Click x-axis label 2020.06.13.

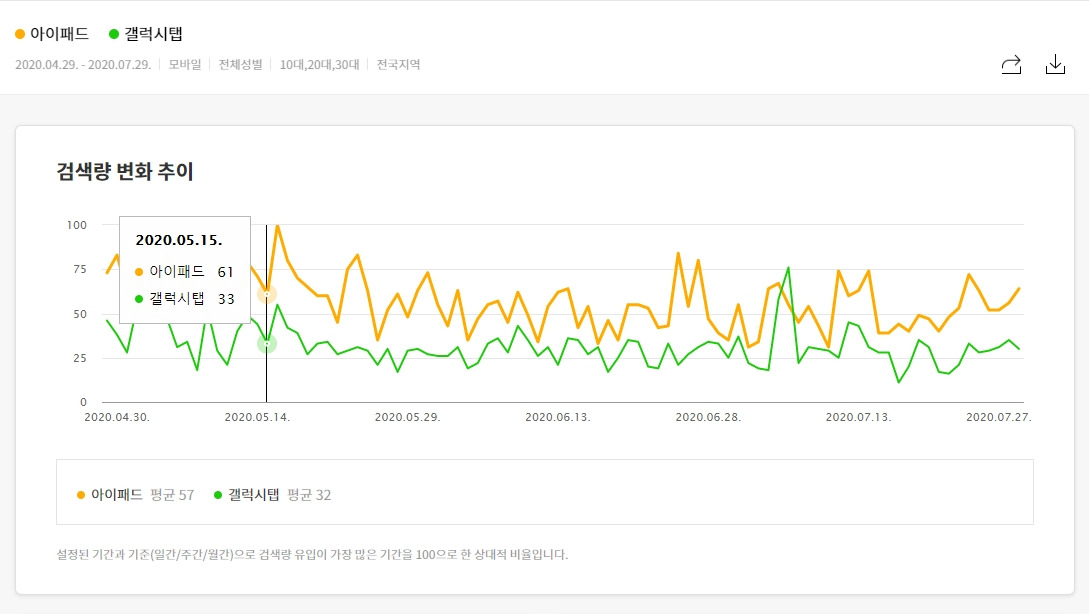click(x=558, y=417)
